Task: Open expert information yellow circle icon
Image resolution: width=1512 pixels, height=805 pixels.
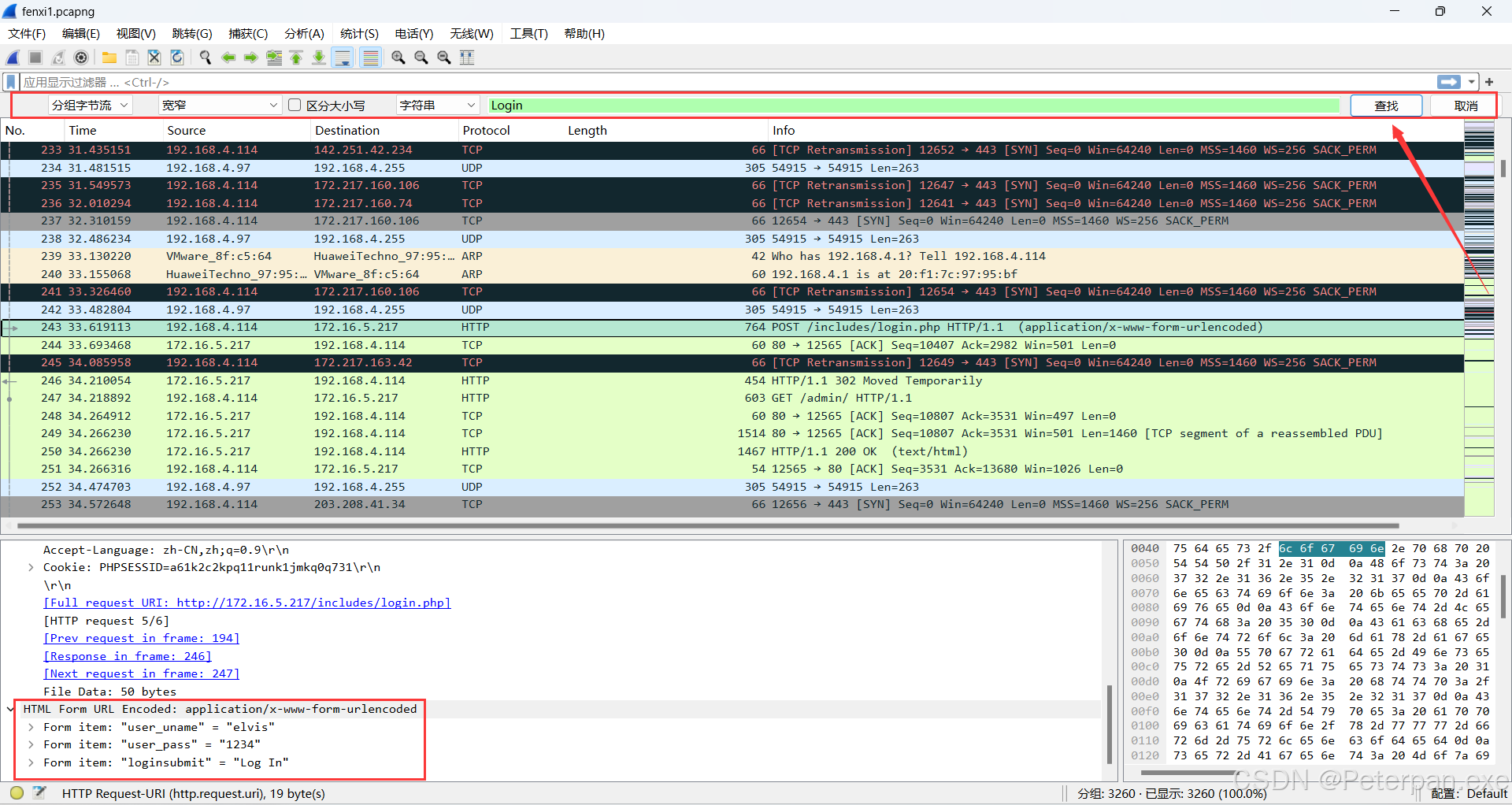Action: tap(17, 793)
